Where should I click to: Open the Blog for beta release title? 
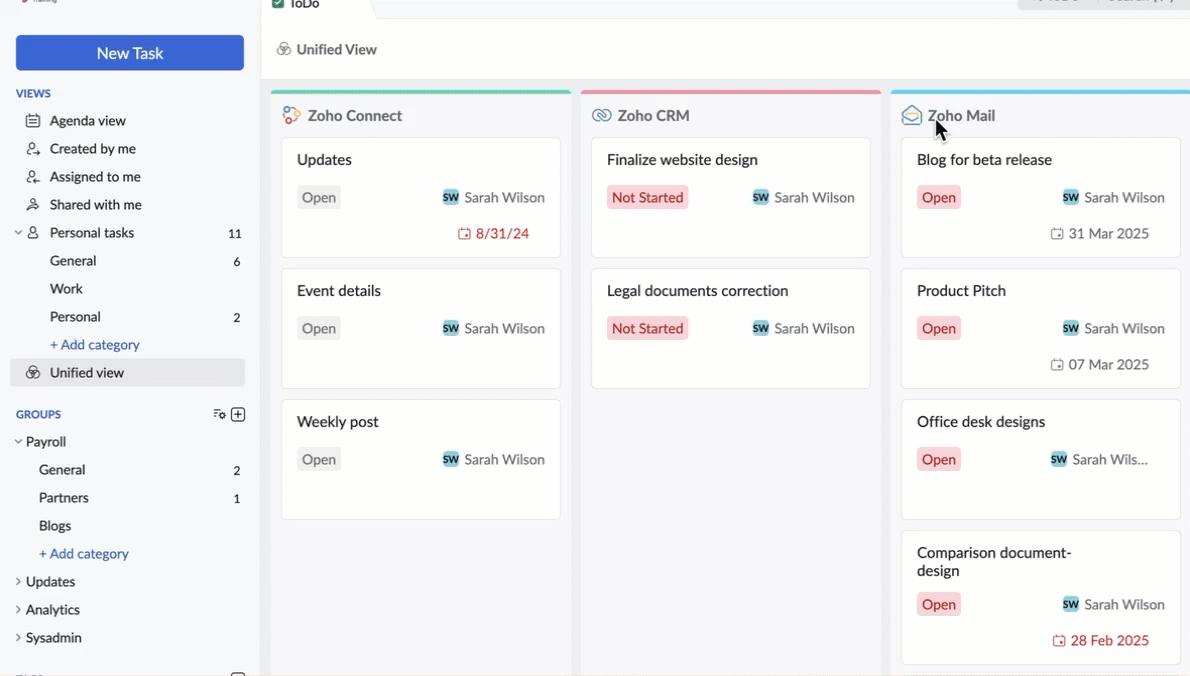pyautogui.click(x=984, y=160)
